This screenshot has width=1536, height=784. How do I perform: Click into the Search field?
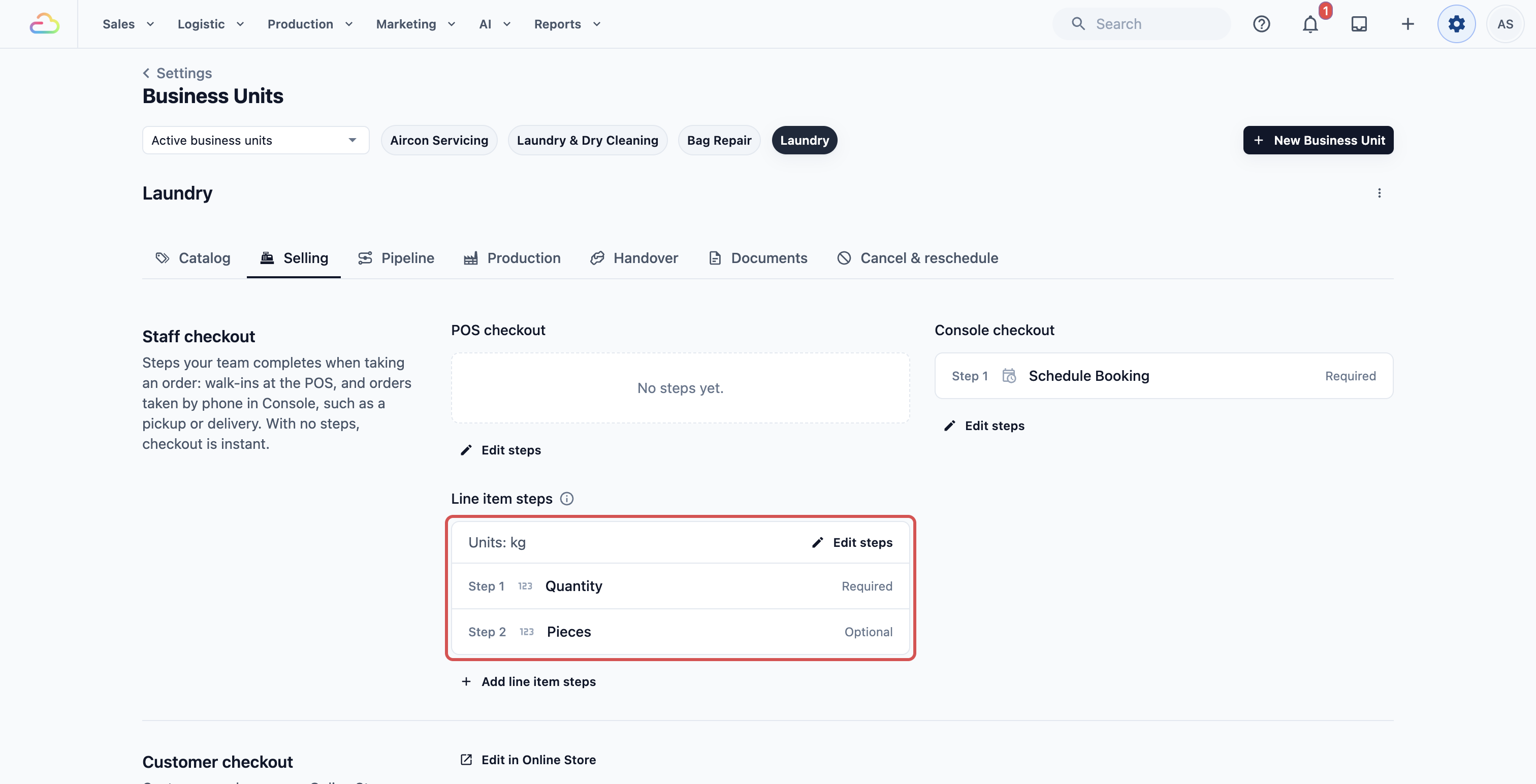tap(1141, 24)
